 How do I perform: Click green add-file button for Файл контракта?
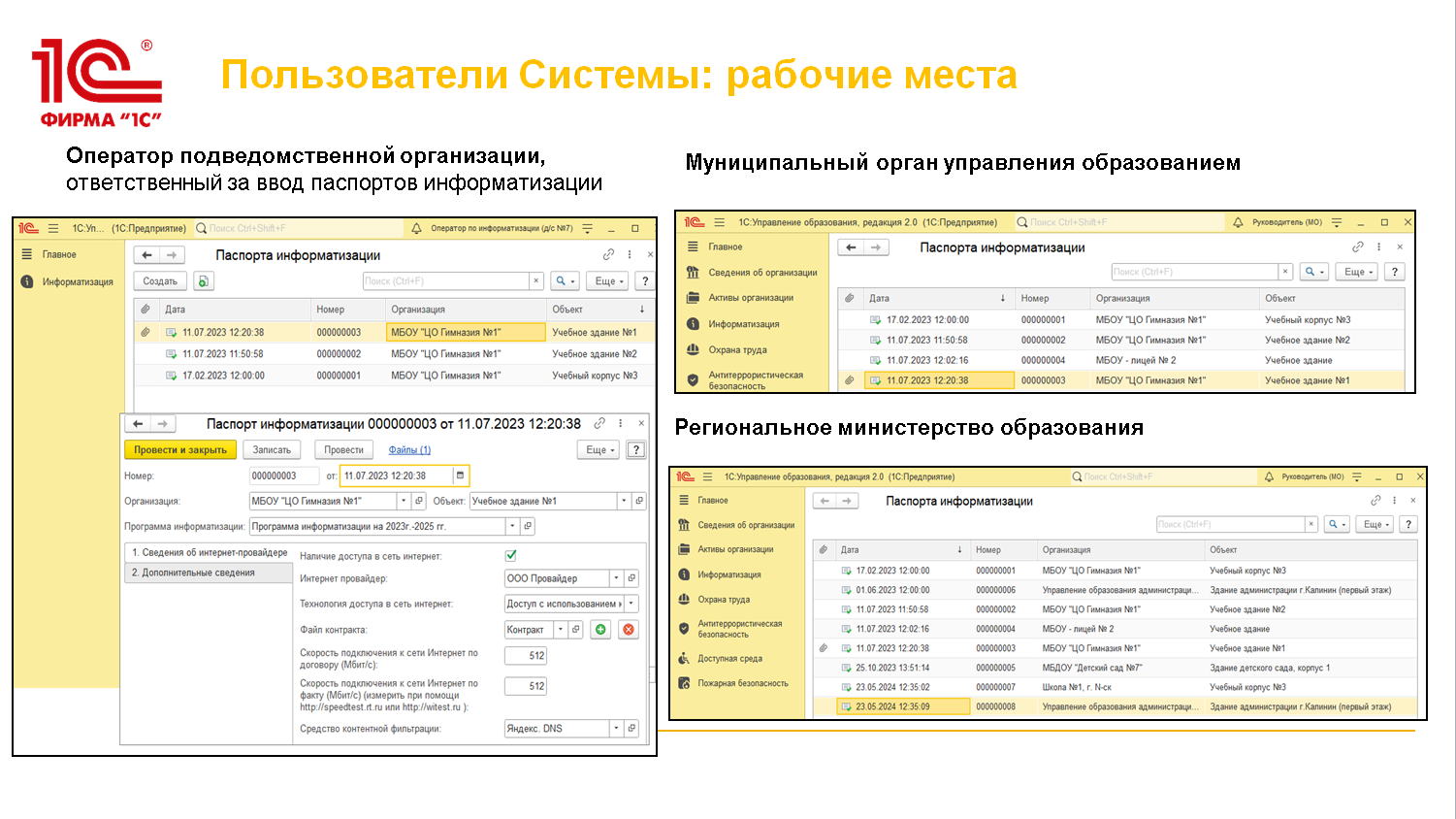coord(600,630)
